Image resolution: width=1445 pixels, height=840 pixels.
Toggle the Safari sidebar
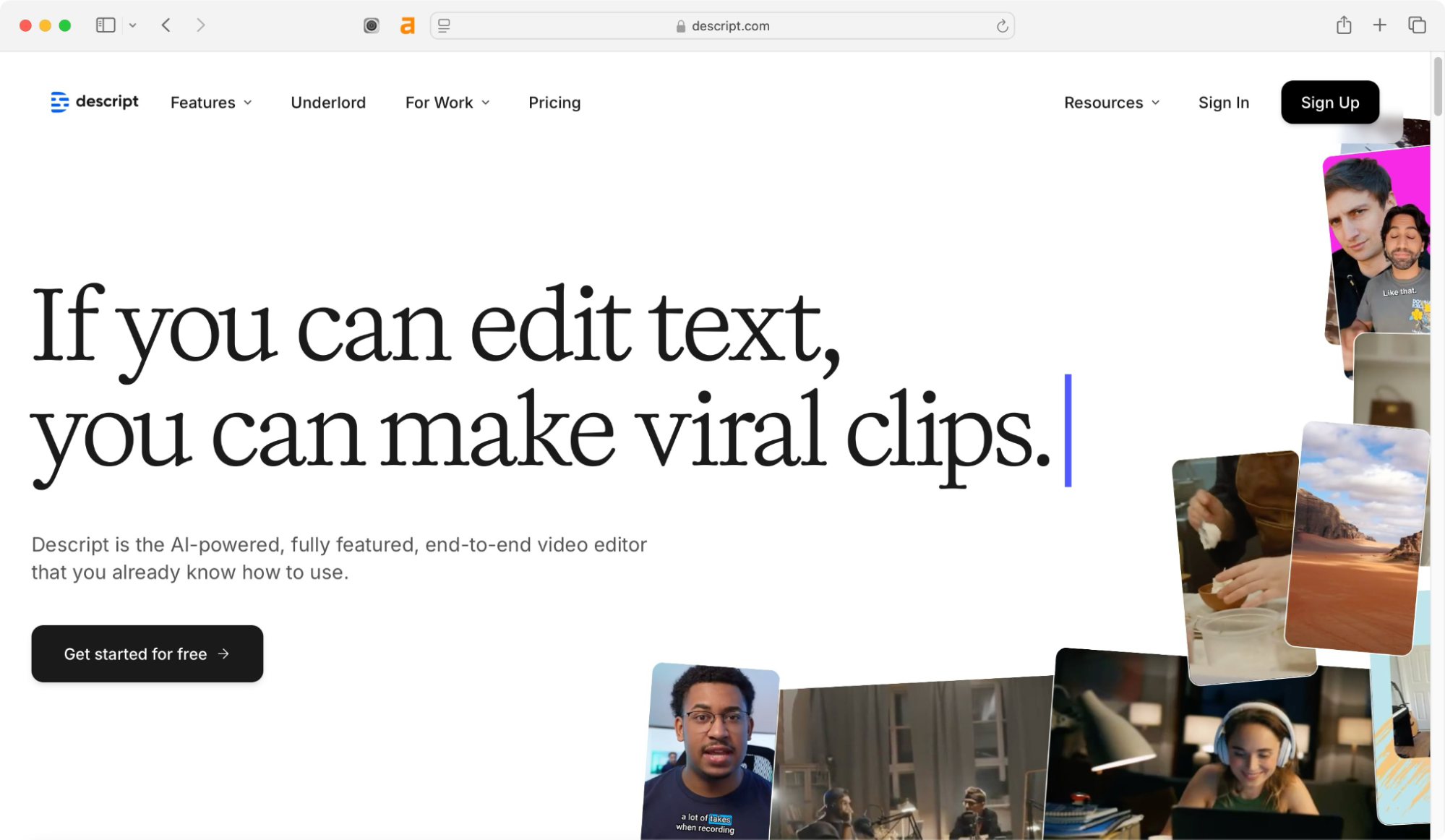pyautogui.click(x=105, y=25)
